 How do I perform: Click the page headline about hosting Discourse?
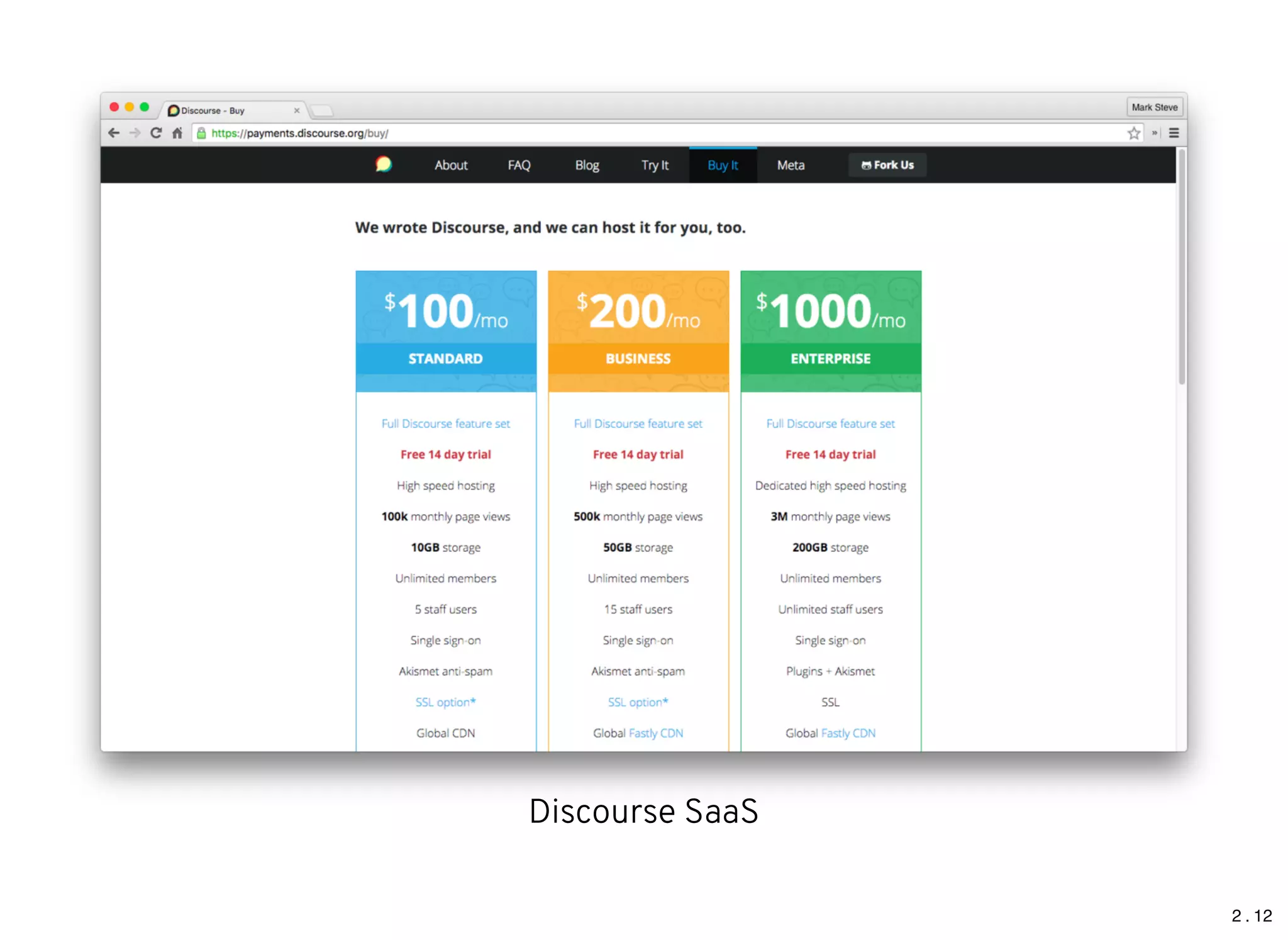coord(550,228)
